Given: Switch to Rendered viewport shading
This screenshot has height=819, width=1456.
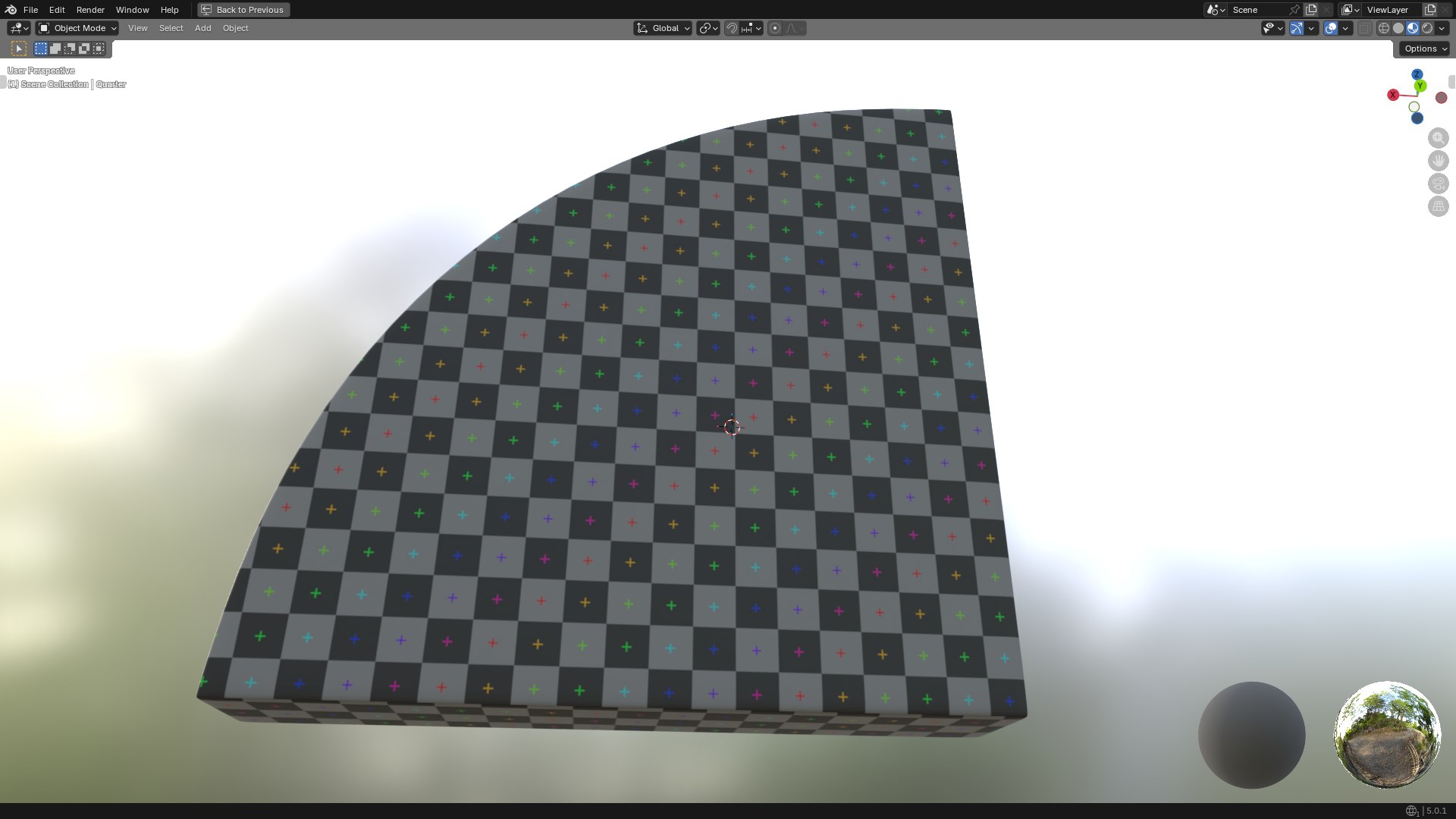Looking at the screenshot, I should coord(1427,28).
